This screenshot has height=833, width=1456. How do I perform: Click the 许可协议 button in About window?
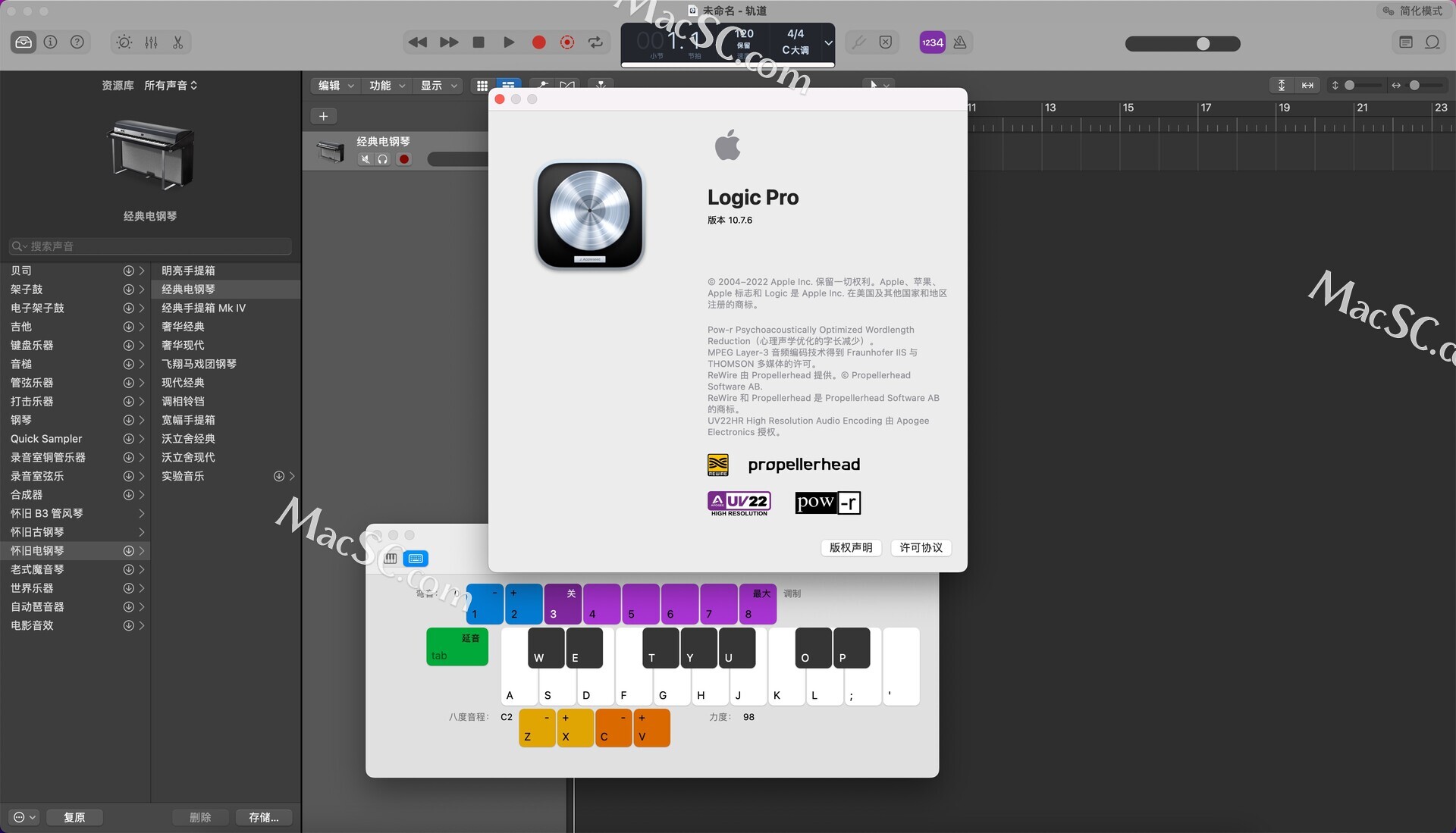[921, 547]
